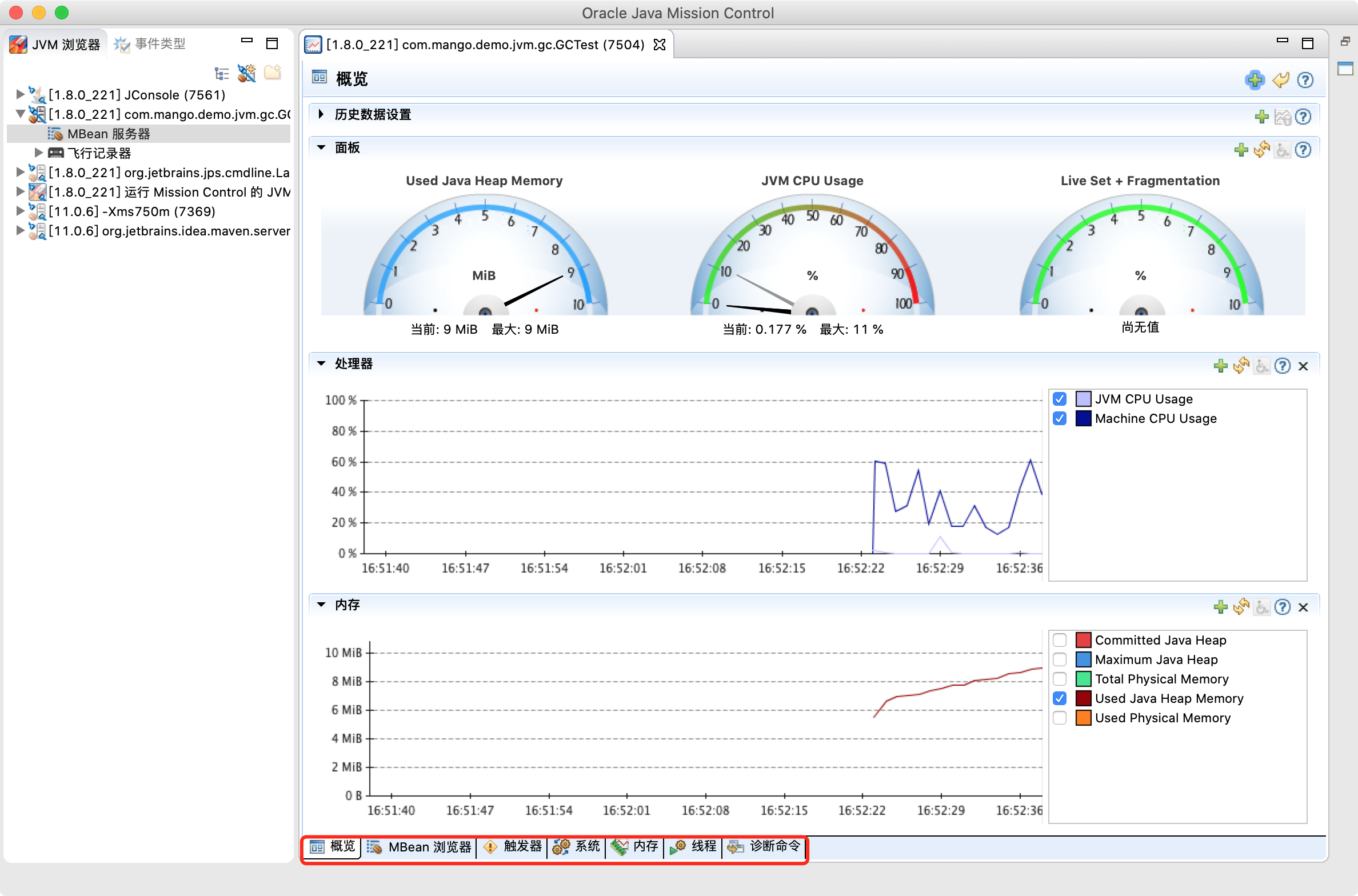Toggle accessibility mode icon in 内存 section
1358x896 pixels.
(1262, 607)
